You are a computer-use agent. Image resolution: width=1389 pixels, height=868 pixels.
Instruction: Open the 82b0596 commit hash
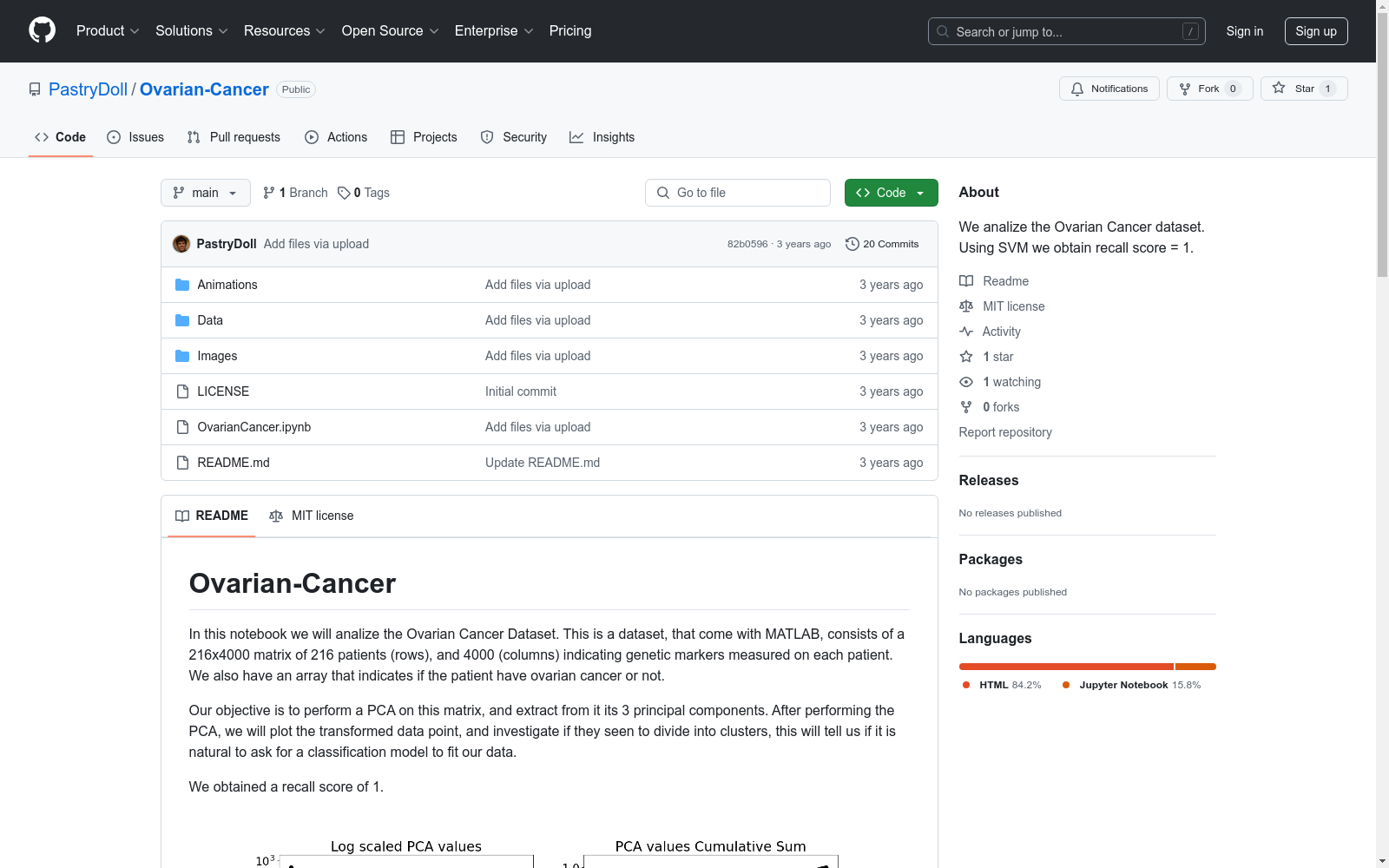coord(747,244)
